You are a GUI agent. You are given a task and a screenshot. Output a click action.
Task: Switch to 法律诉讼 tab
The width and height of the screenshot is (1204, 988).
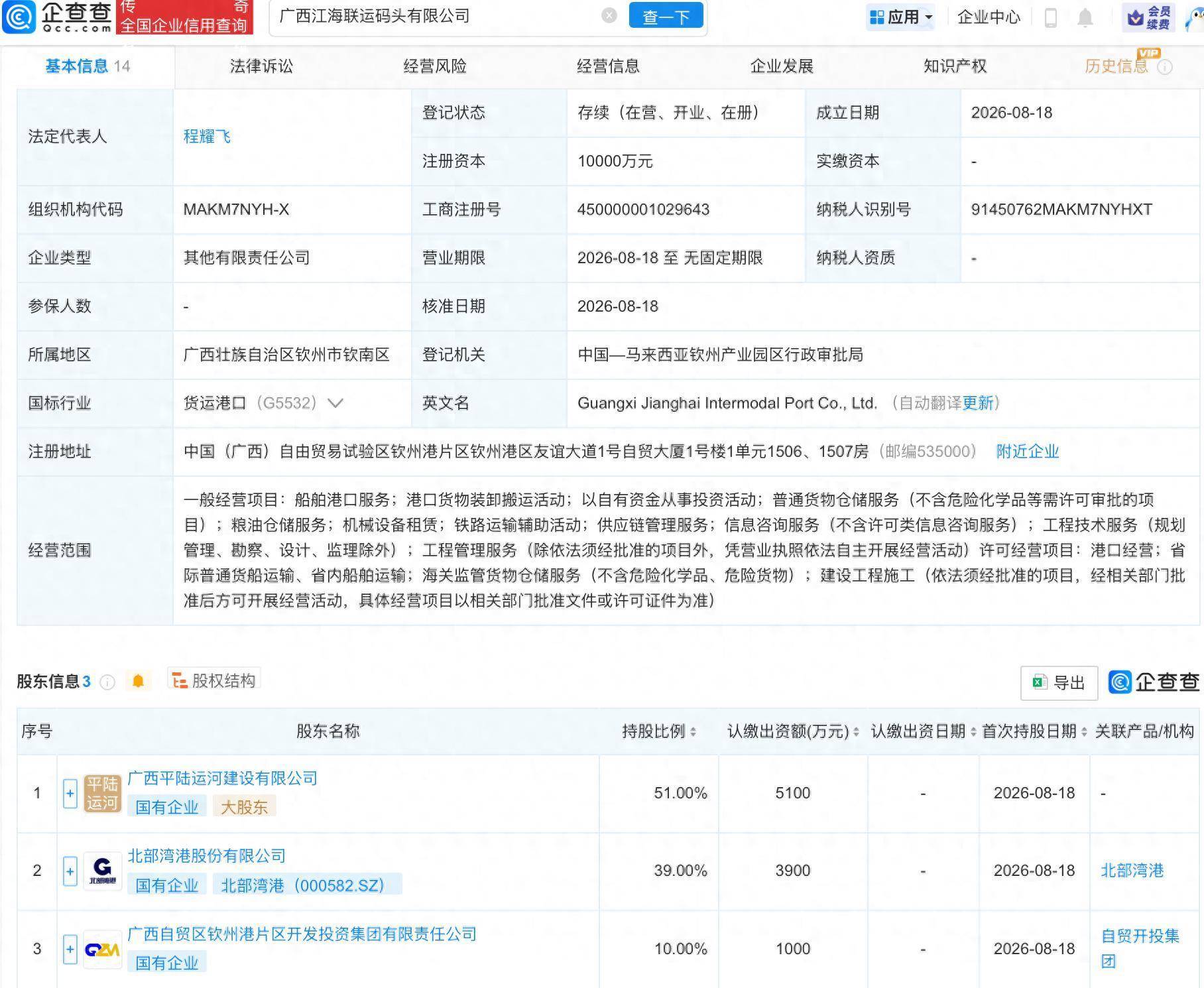pos(261,66)
